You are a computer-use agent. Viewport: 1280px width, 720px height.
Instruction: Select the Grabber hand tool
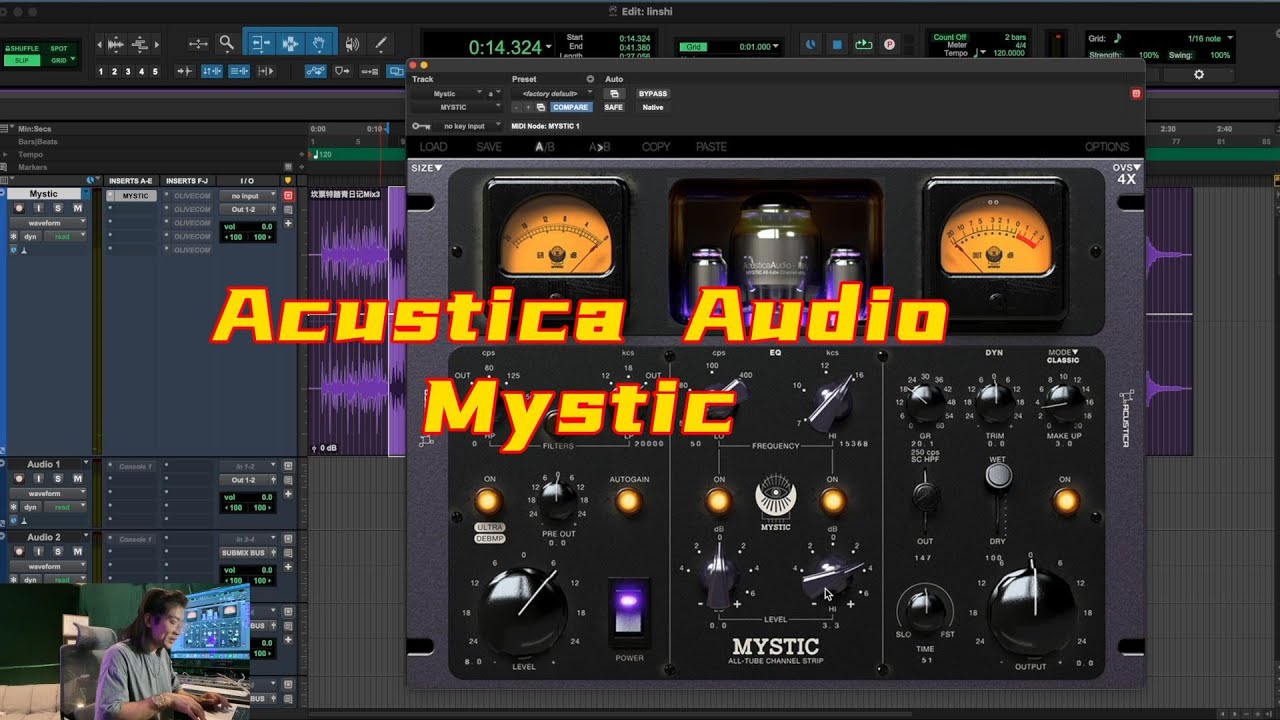click(x=319, y=44)
